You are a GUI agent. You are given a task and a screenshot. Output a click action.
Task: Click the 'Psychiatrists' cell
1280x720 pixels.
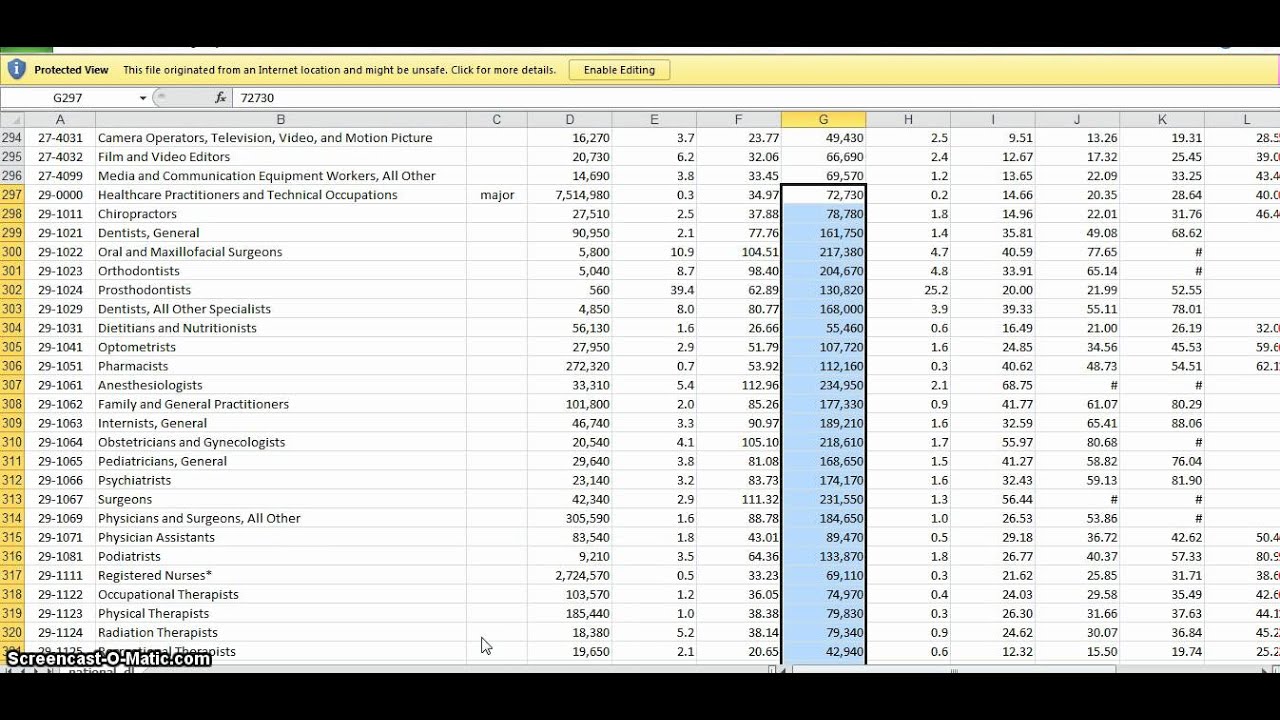281,480
